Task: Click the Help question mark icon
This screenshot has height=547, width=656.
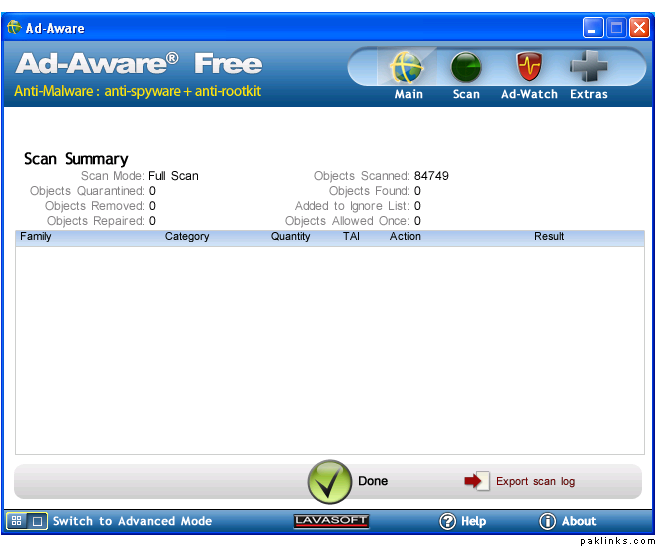Action: tap(448, 521)
